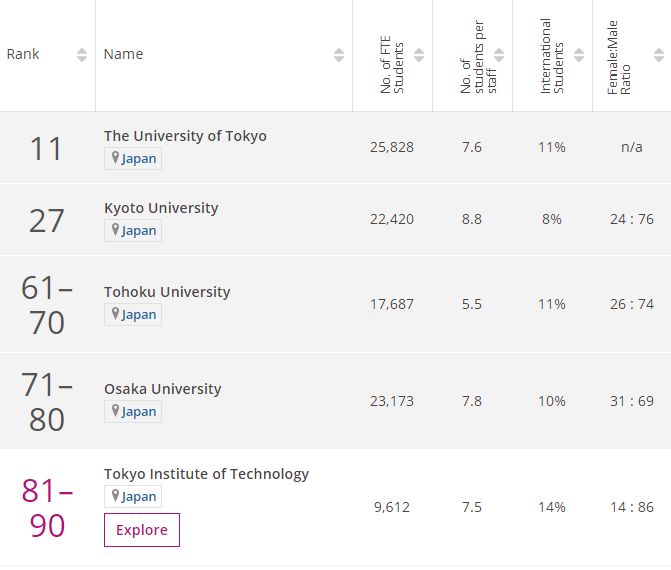Sort by No. of FTE Students arrows
This screenshot has width=671, height=570.
[x=419, y=55]
